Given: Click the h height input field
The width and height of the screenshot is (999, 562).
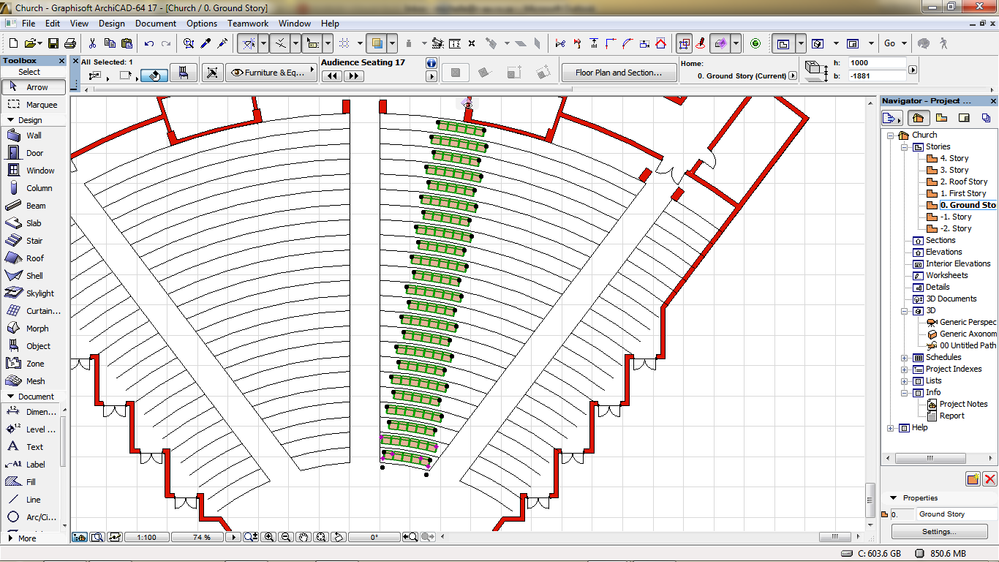Looking at the screenshot, I should coord(876,63).
